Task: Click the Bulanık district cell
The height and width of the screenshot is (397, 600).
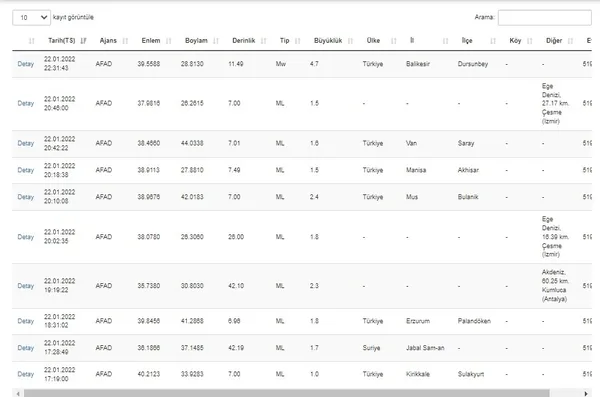Action: coord(468,197)
